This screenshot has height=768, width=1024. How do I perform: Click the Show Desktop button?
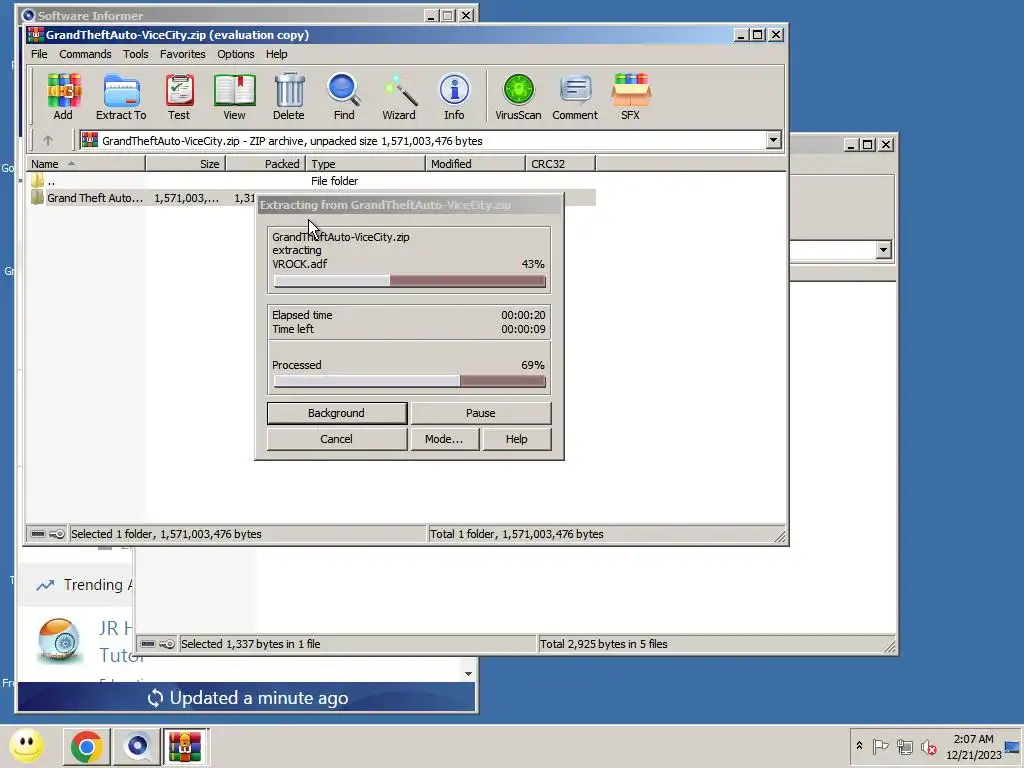coord(1013,746)
